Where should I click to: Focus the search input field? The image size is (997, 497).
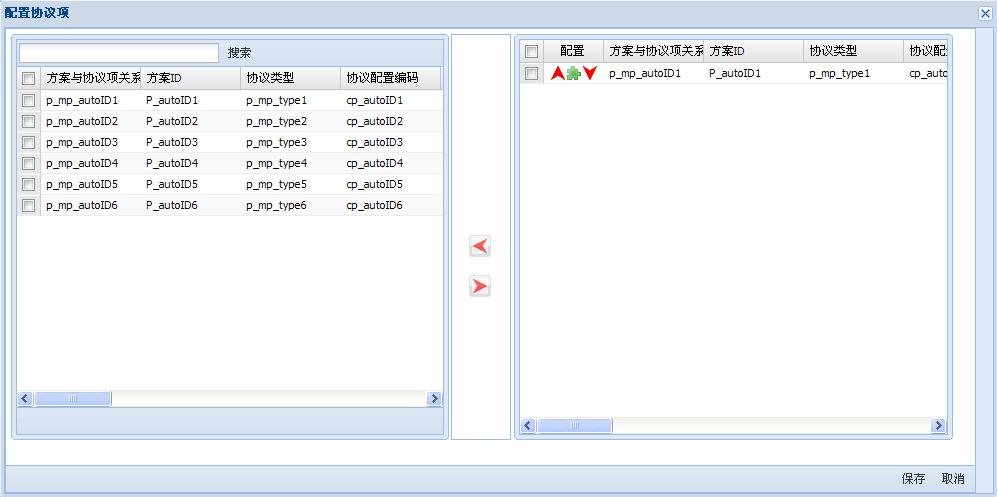click(119, 53)
